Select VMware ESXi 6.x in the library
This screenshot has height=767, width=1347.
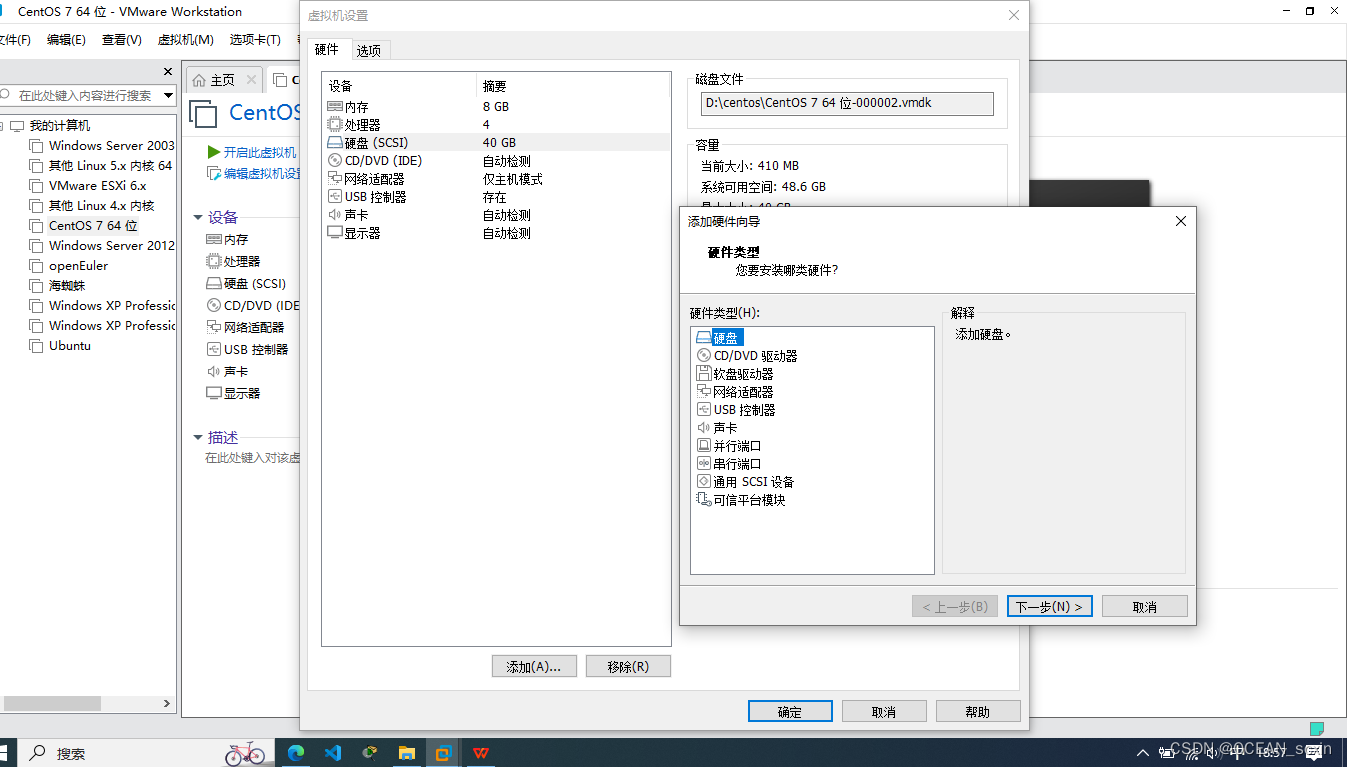tap(88, 186)
